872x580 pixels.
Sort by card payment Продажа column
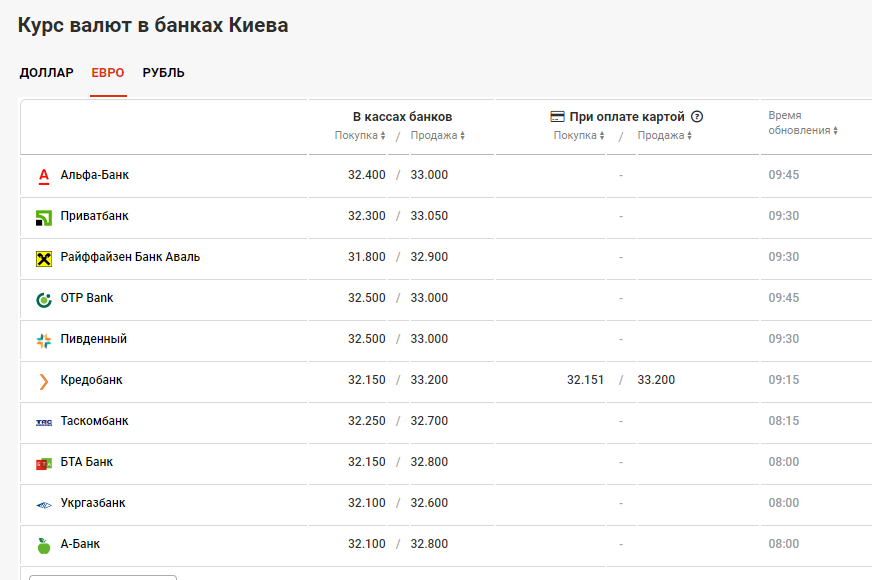(x=665, y=135)
